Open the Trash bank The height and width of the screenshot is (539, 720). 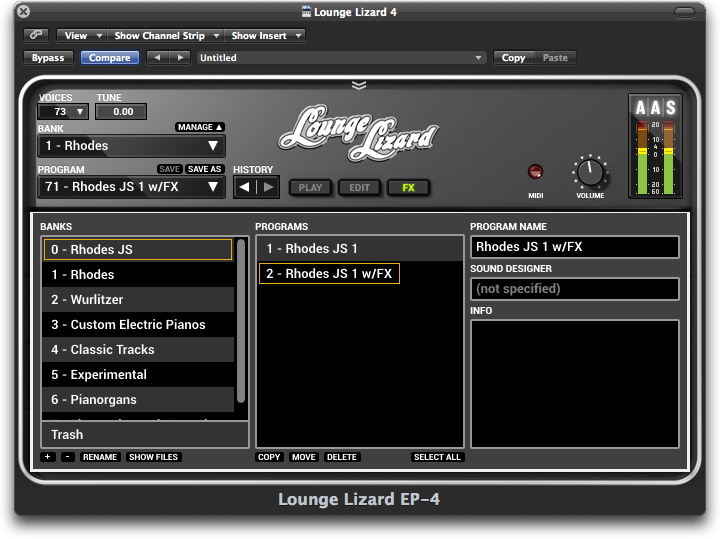(145, 434)
